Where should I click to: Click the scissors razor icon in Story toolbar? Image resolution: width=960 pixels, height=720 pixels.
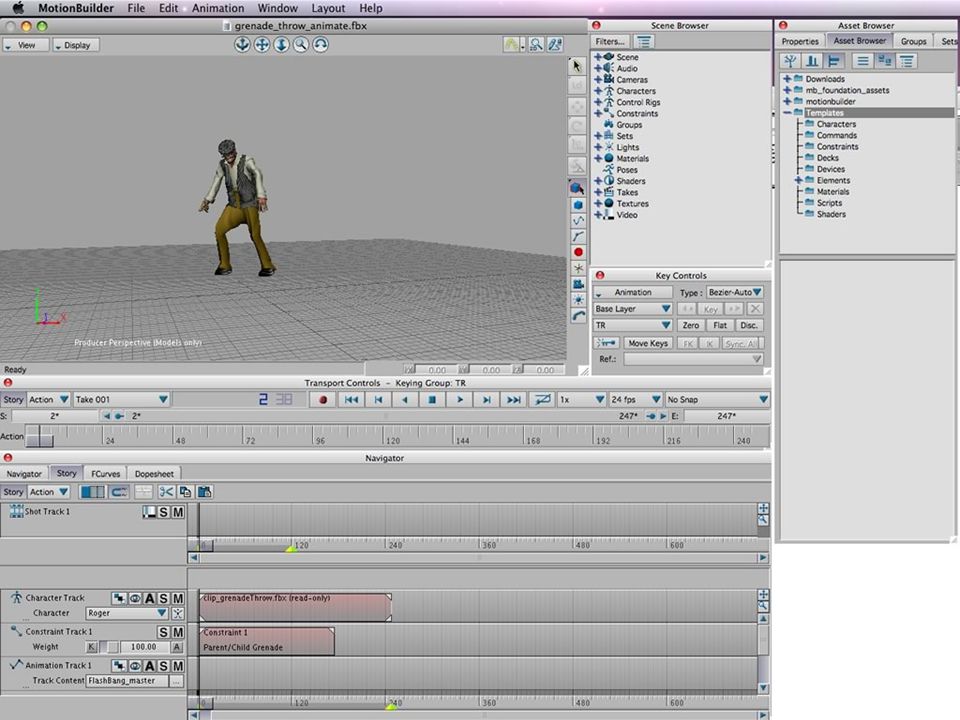tap(166, 492)
